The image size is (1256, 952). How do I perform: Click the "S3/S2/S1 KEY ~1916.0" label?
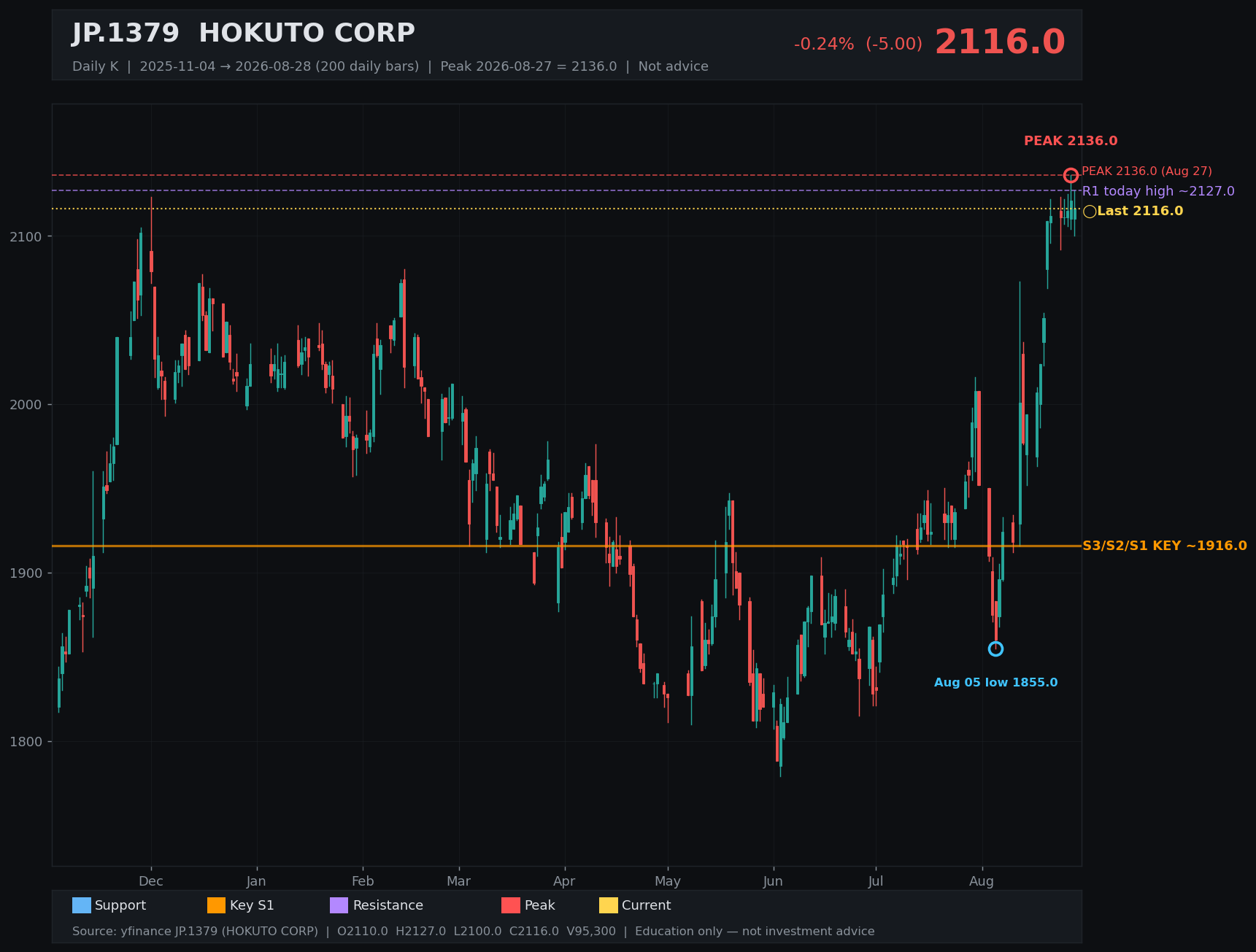tap(1165, 546)
